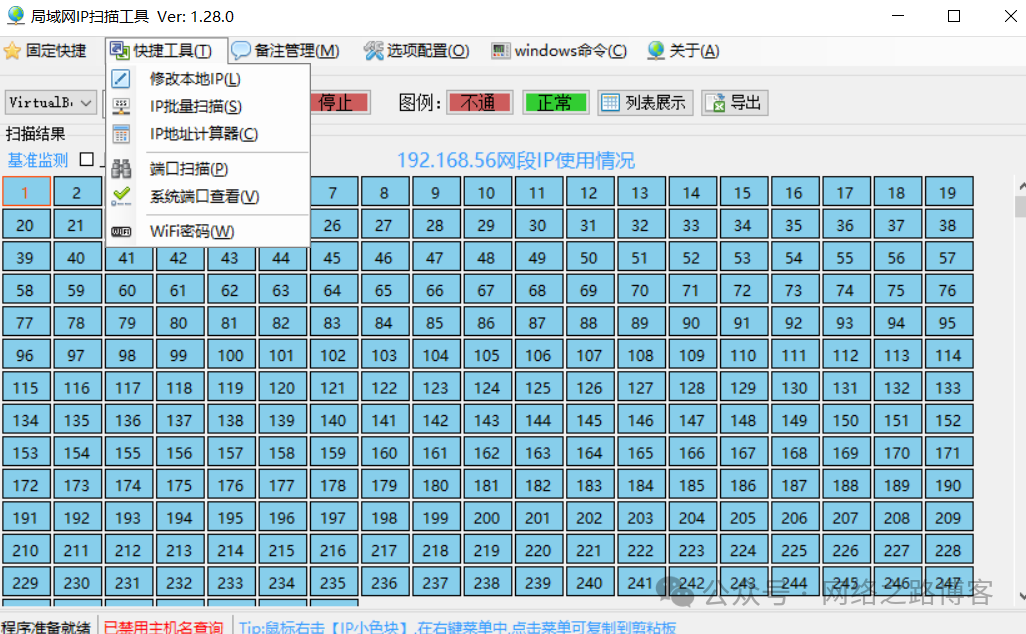Select IP block 228
This screenshot has width=1026, height=634.
tap(949, 550)
